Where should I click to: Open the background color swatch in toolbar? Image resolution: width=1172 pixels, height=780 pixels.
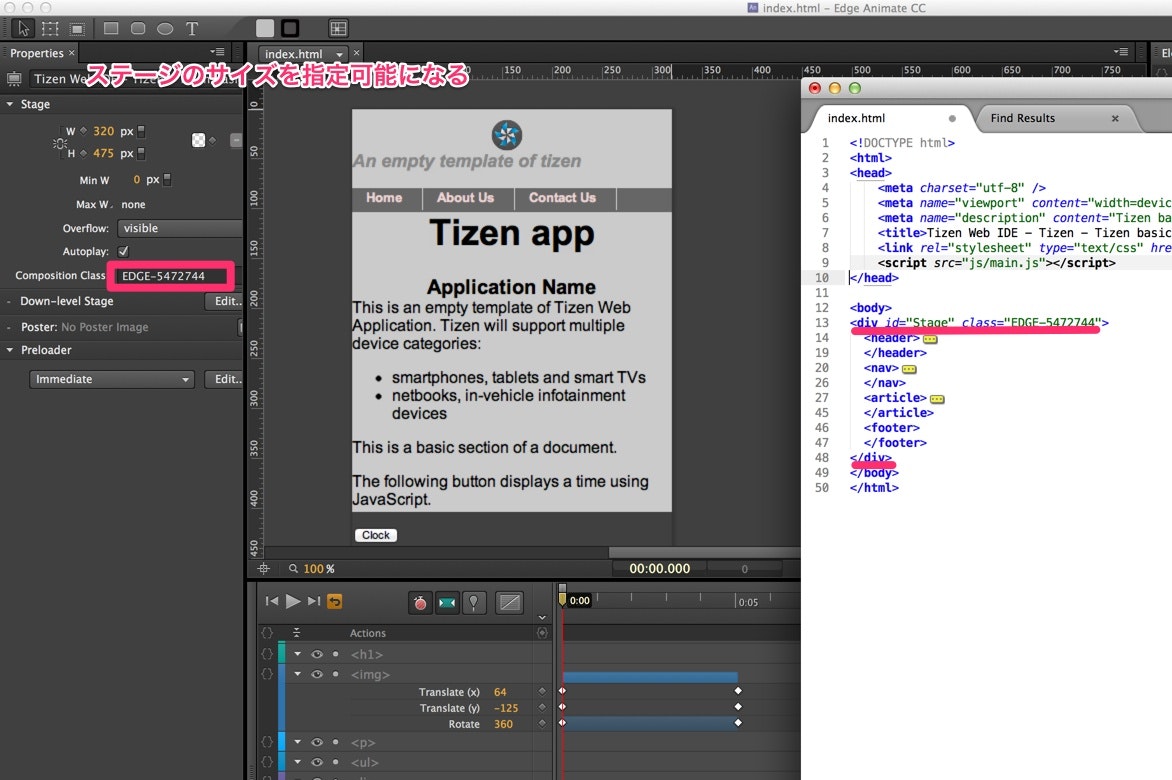coord(265,28)
